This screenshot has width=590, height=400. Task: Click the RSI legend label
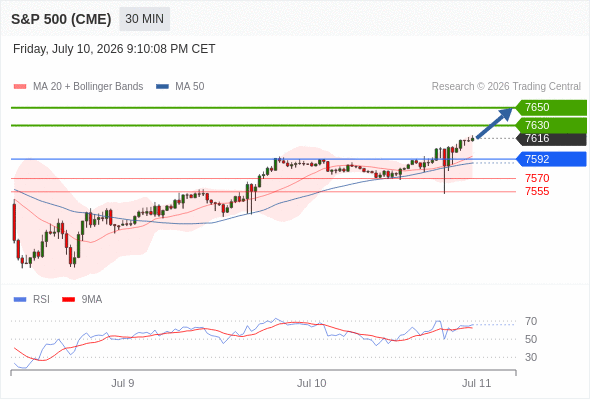click(41, 300)
